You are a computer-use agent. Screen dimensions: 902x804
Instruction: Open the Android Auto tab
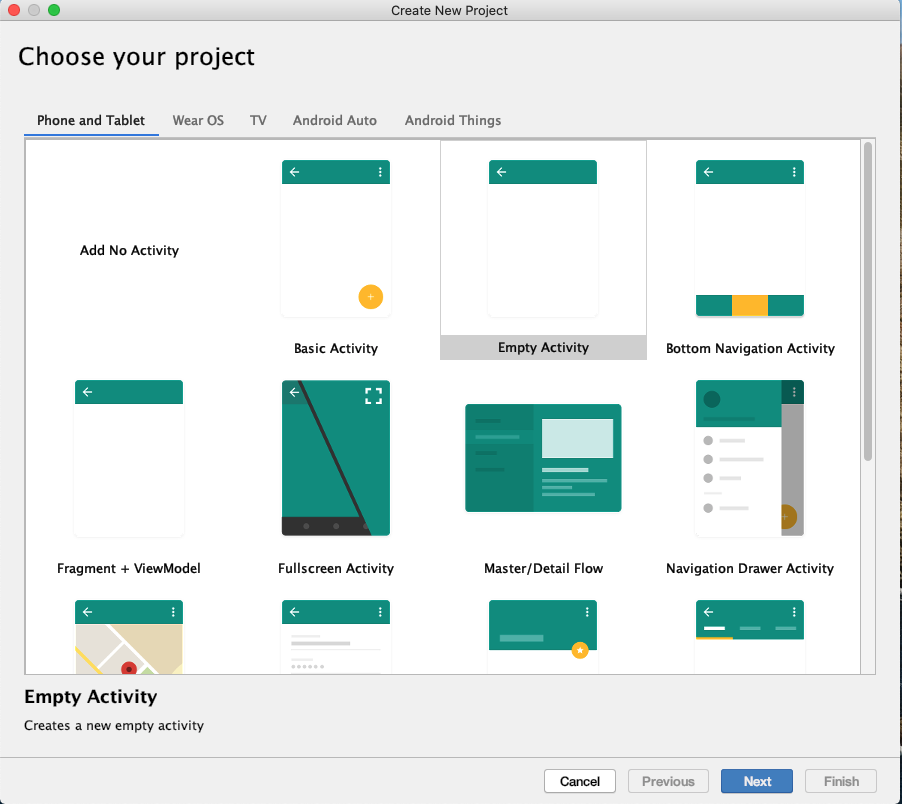tap(335, 120)
